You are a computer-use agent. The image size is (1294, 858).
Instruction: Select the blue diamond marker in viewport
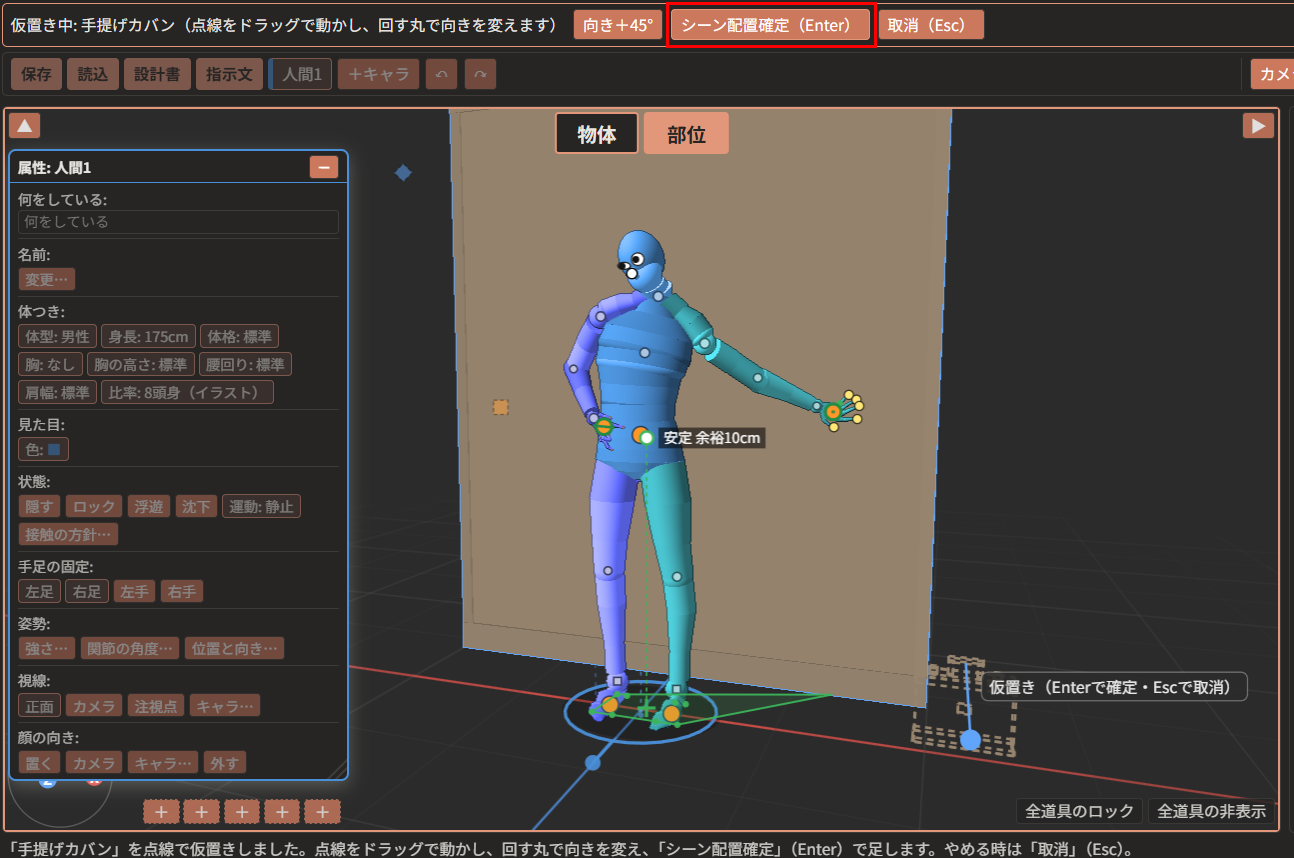(x=403, y=173)
